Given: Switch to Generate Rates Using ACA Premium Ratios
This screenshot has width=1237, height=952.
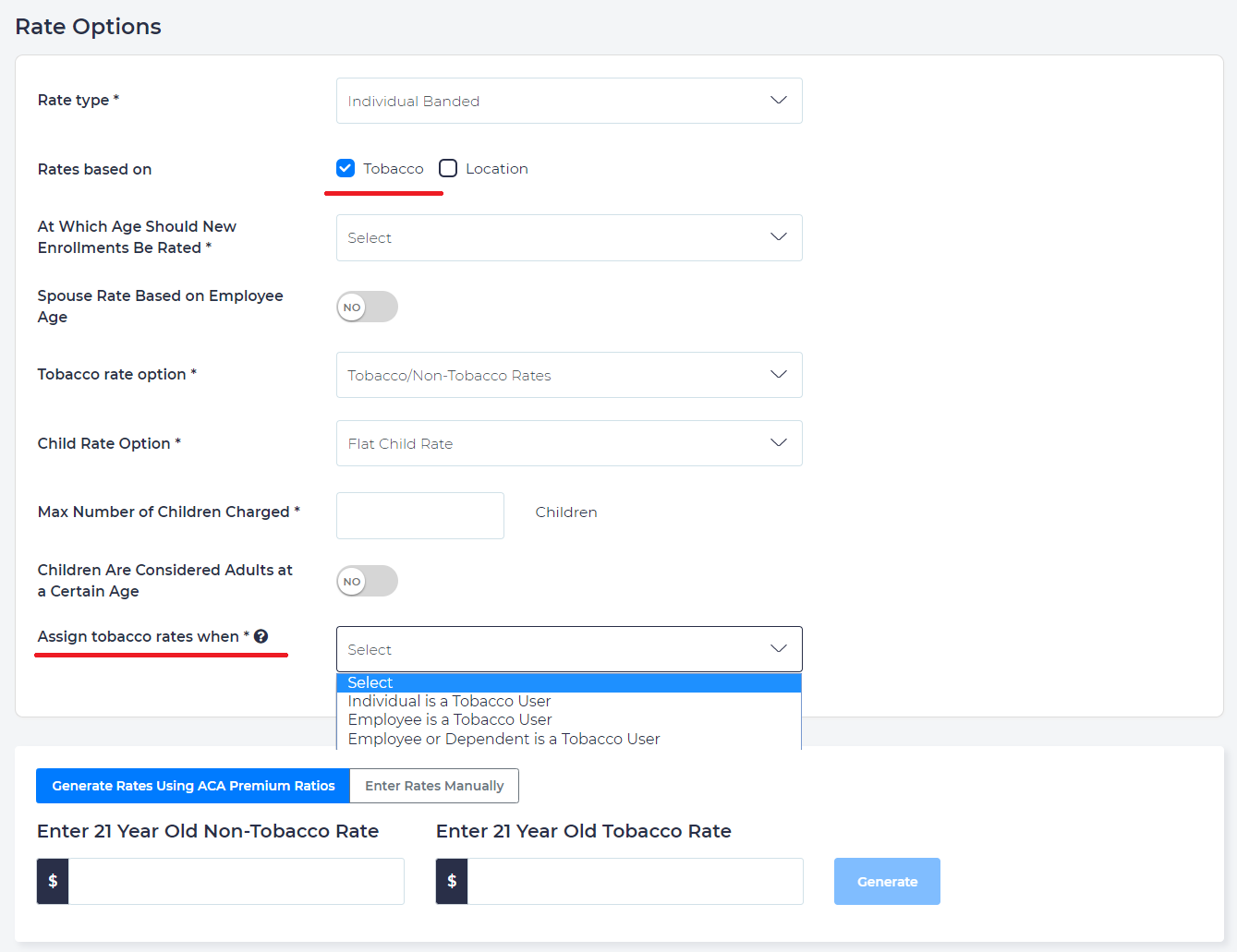Looking at the screenshot, I should (x=193, y=786).
